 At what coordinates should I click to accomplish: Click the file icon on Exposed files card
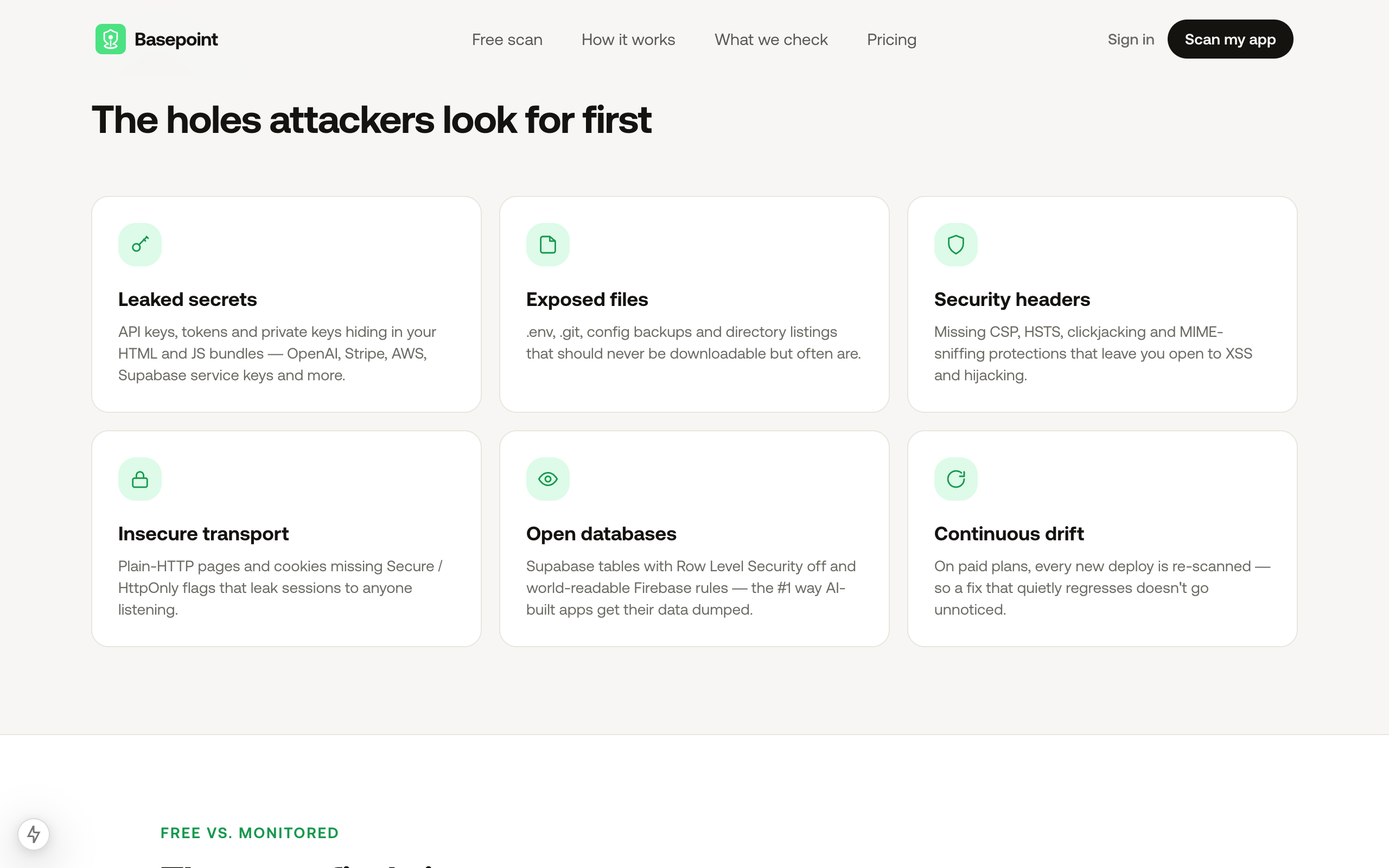coord(547,245)
